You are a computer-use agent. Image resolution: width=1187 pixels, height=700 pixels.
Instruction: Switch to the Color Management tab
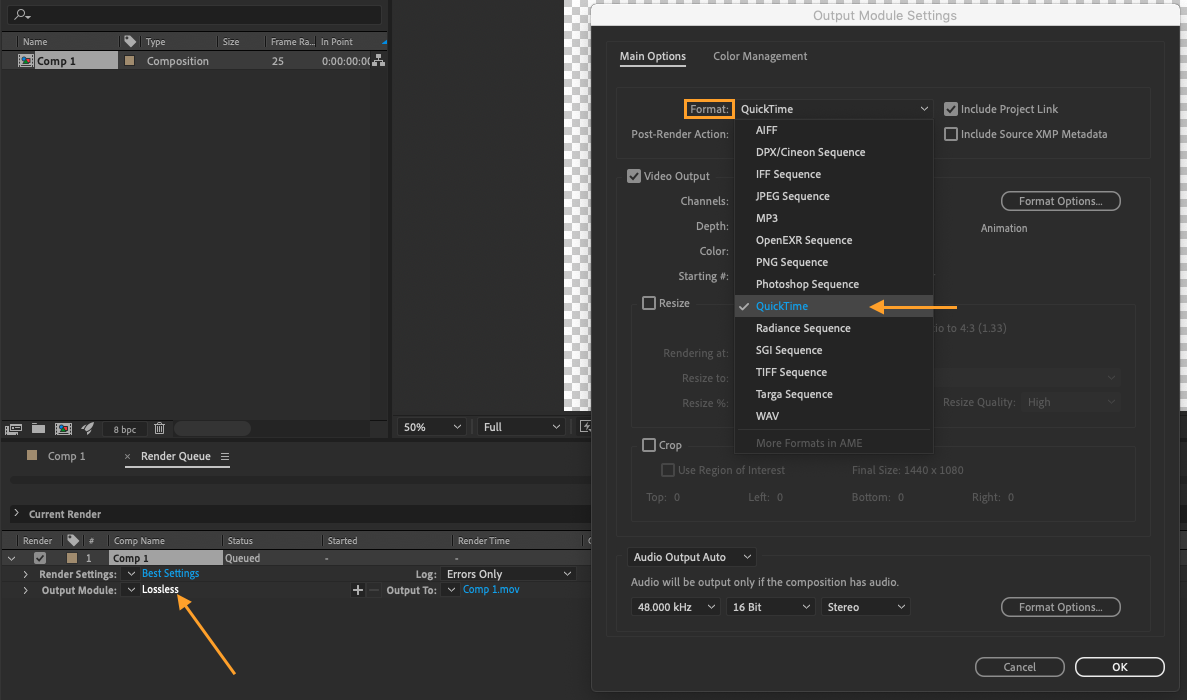coord(759,56)
